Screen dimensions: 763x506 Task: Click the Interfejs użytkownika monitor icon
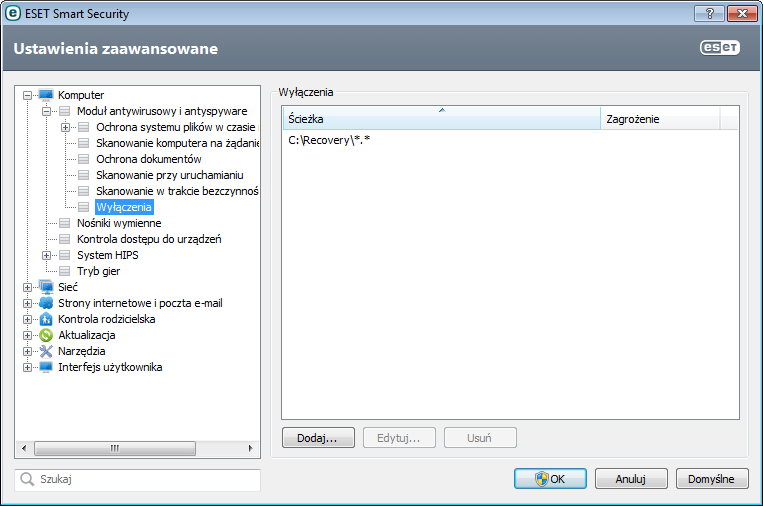pos(46,367)
